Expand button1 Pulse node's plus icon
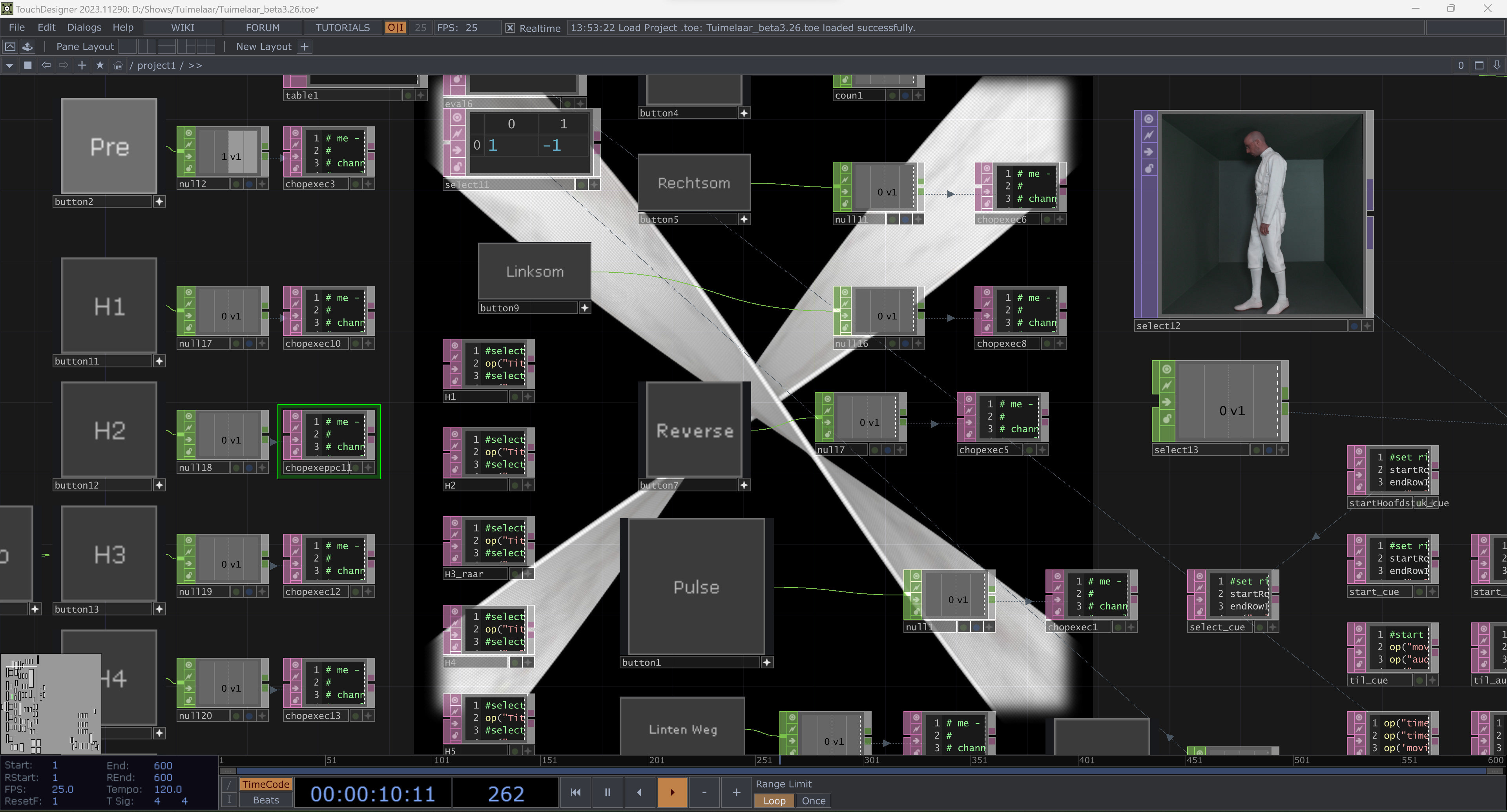The image size is (1507, 812). [x=766, y=662]
